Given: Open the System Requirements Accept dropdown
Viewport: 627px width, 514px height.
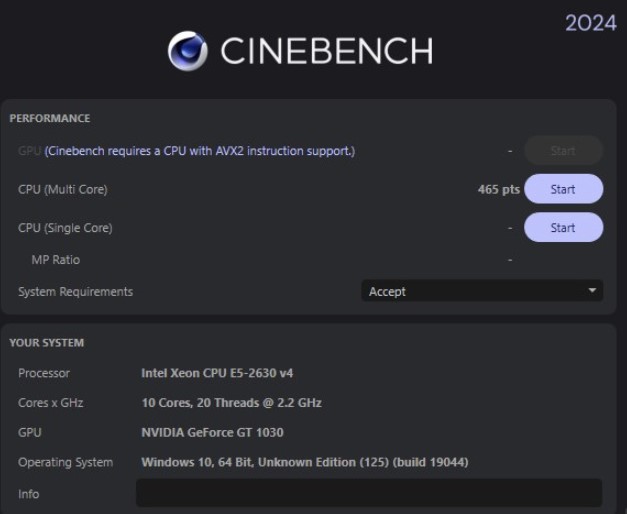Looking at the screenshot, I should [x=480, y=291].
